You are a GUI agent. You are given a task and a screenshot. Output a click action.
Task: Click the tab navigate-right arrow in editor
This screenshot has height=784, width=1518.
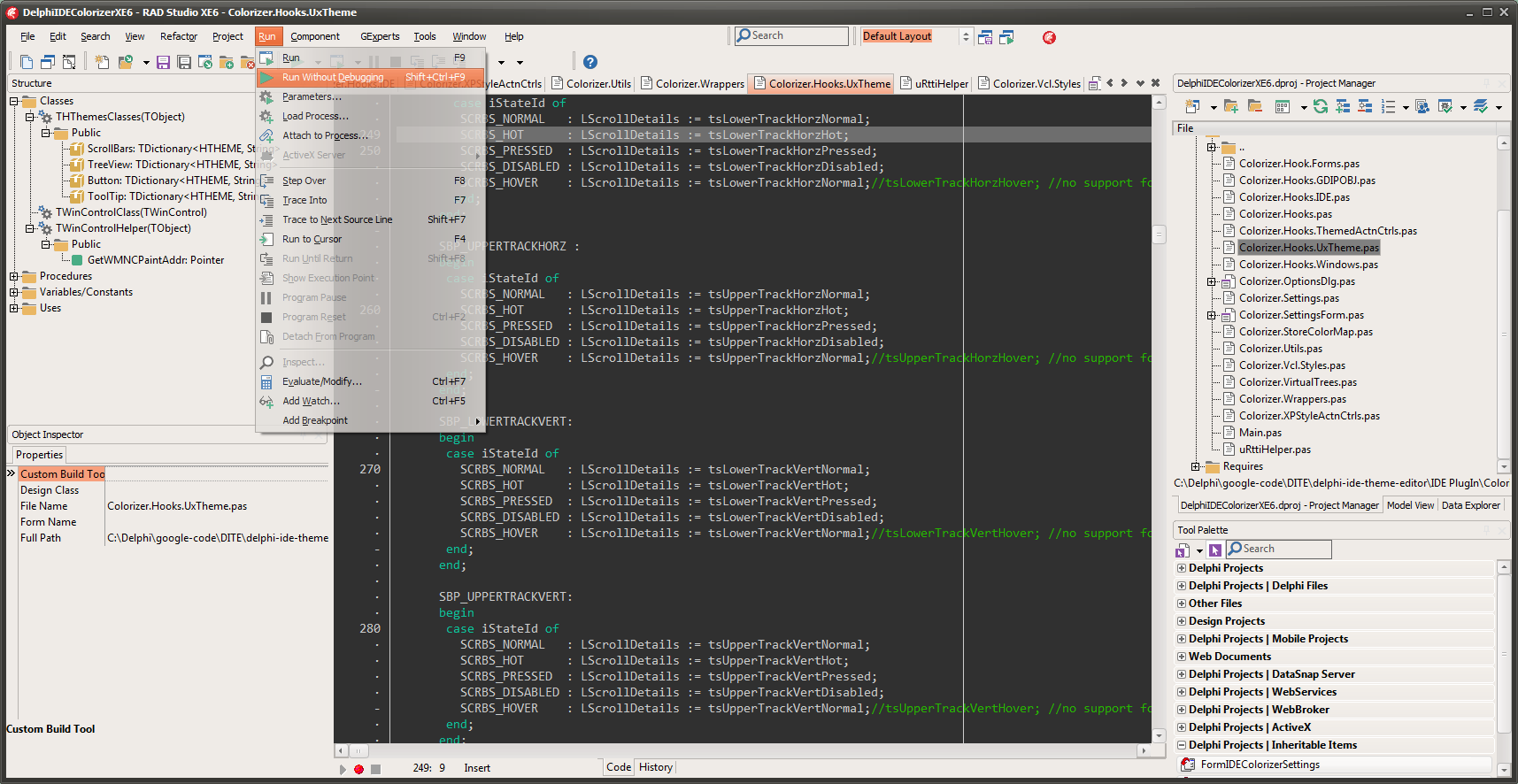coord(1124,83)
